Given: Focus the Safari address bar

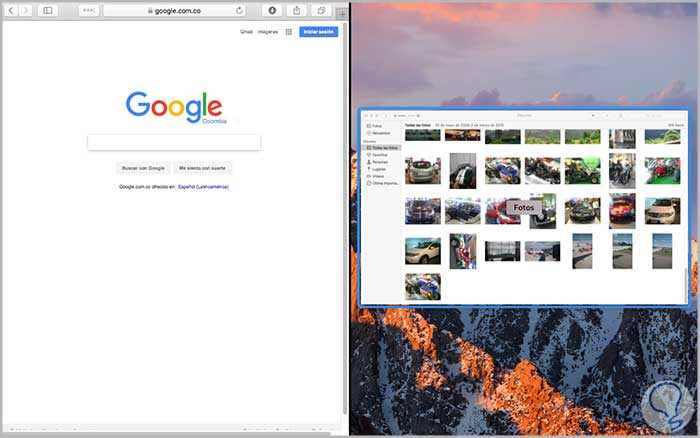Looking at the screenshot, I should (175, 10).
